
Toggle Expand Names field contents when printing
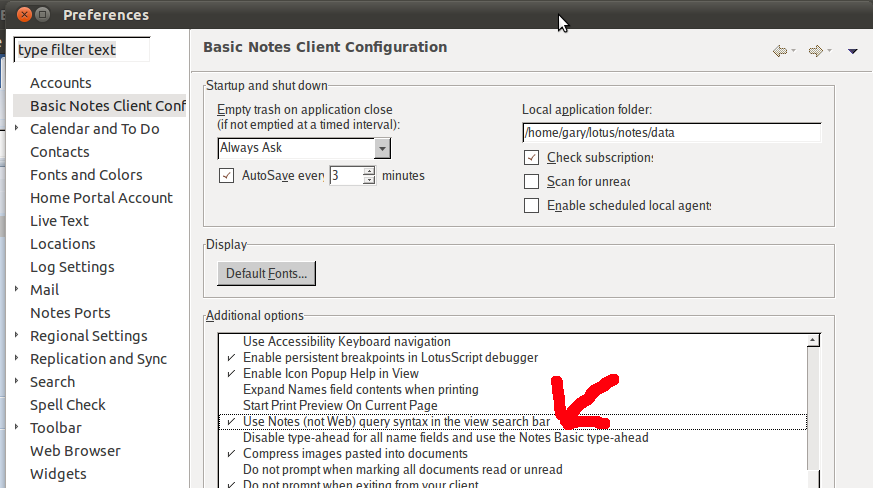pos(361,390)
